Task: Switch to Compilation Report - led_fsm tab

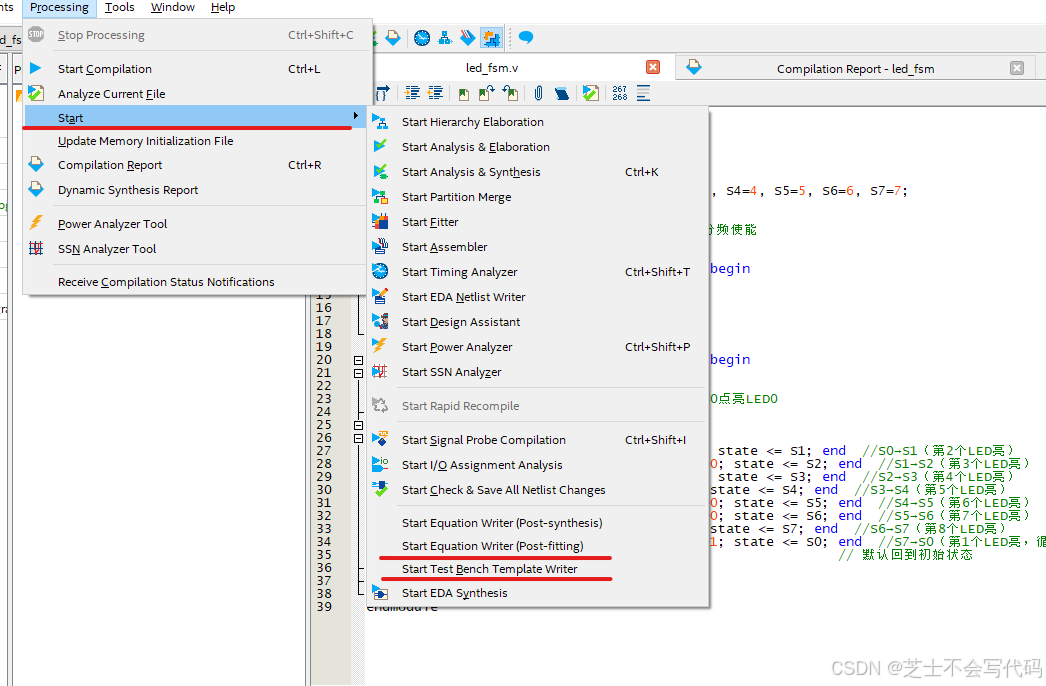Action: [x=855, y=69]
